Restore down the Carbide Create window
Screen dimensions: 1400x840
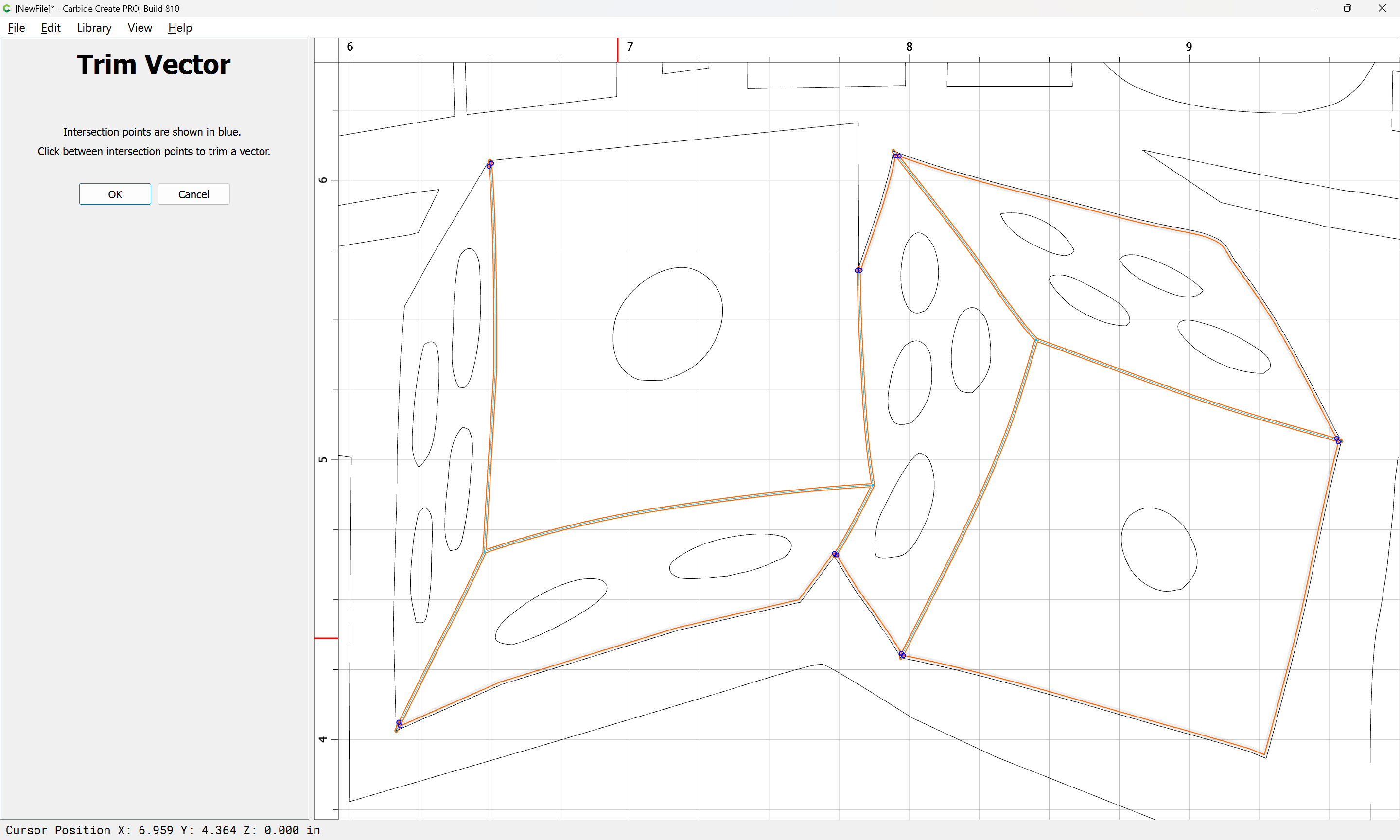(1347, 8)
